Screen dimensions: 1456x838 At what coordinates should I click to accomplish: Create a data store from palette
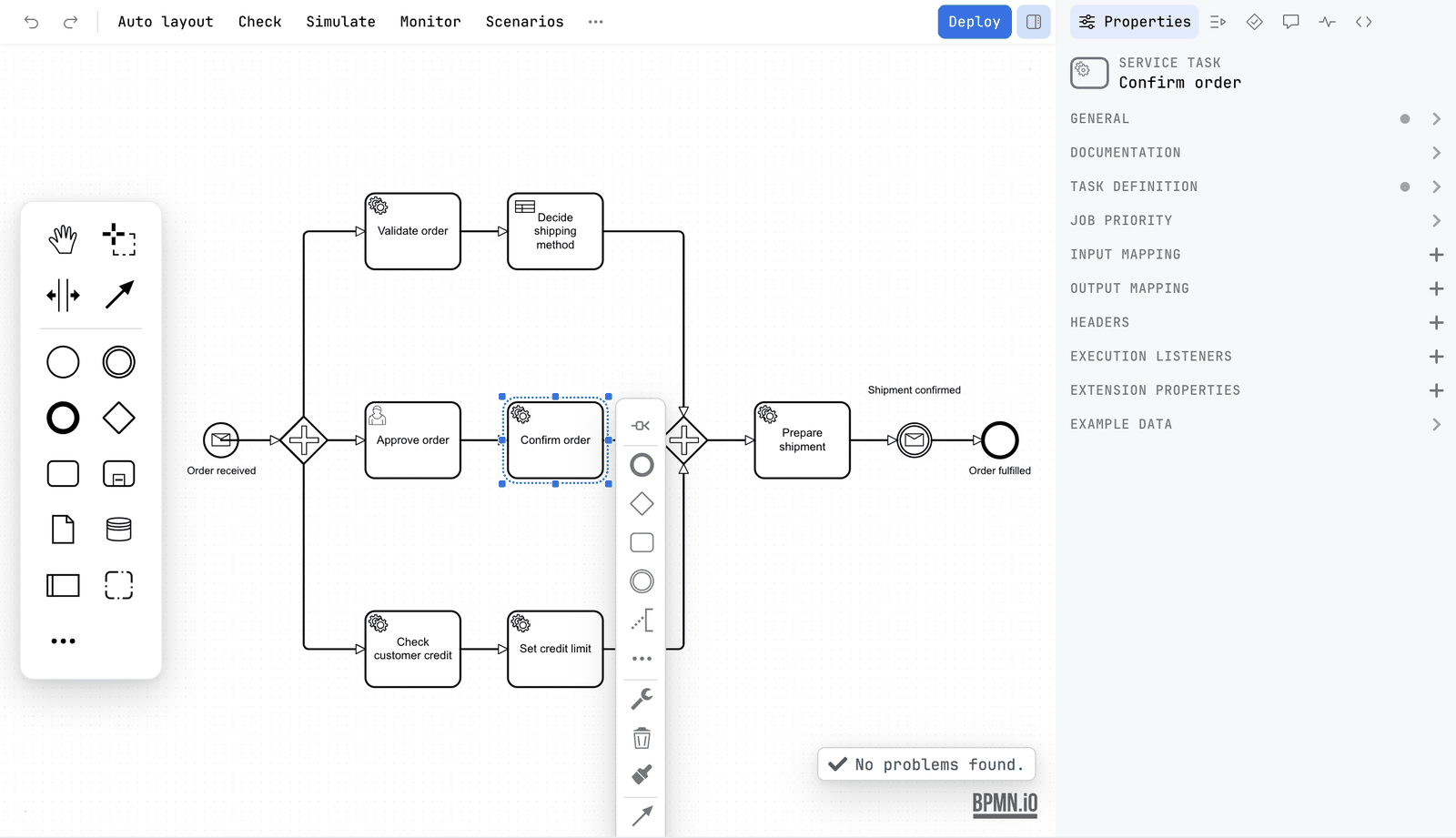[119, 530]
